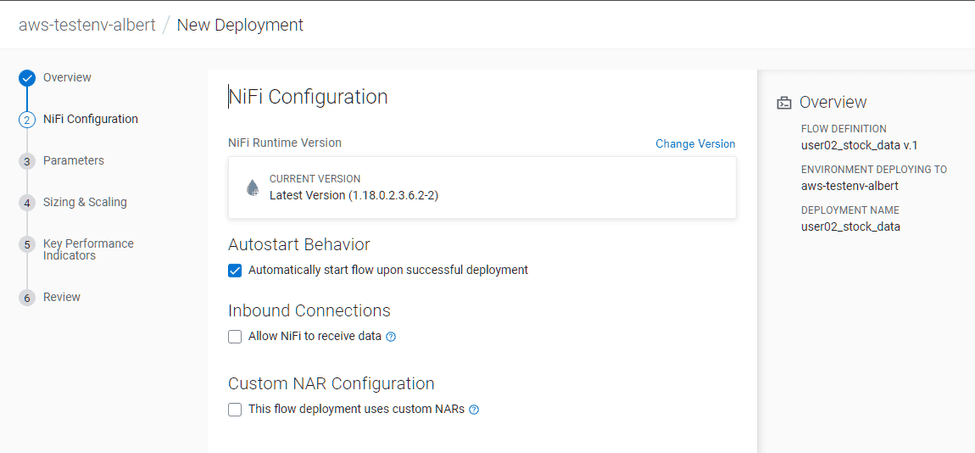Select the NiFi Configuration step
Viewport: 975px width, 453px height.
click(x=91, y=119)
